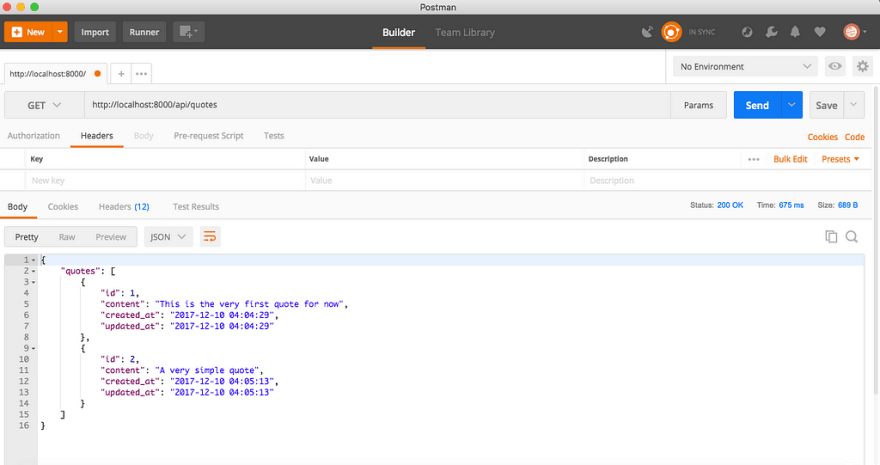Open the No Environment dropdown
The width and height of the screenshot is (880, 465).
745,66
